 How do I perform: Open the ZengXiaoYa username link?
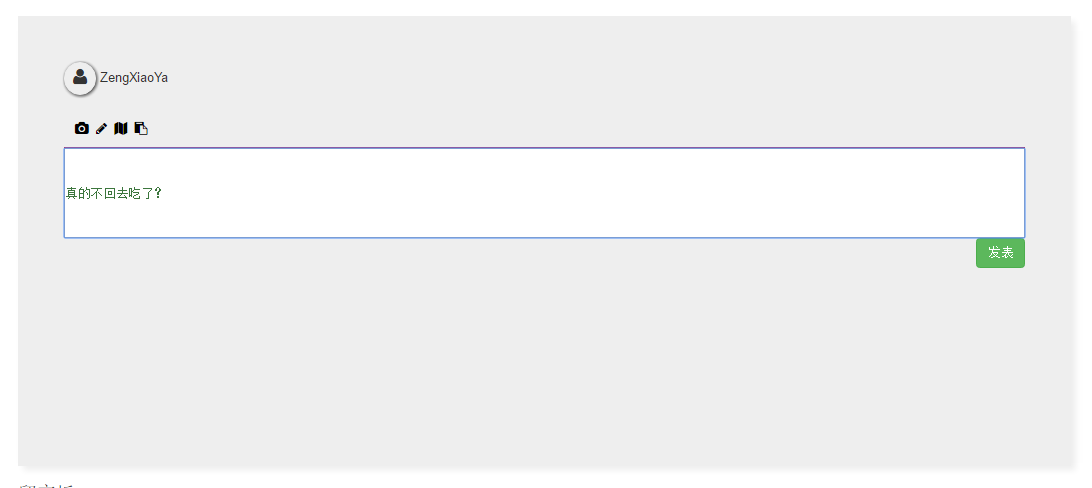click(x=134, y=78)
